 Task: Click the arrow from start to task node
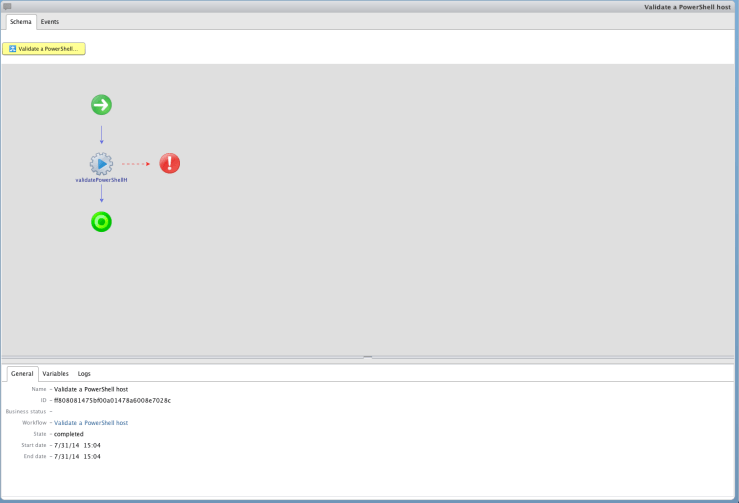coord(101,134)
